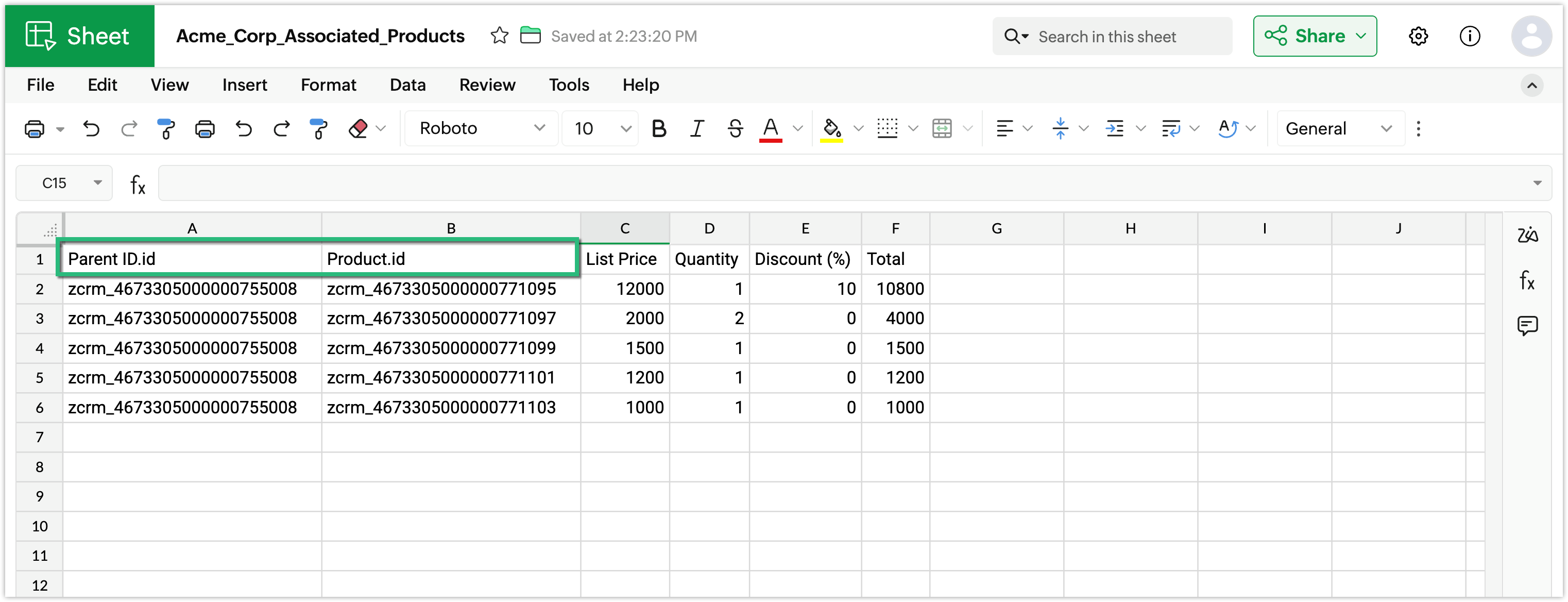1568x602 pixels.
Task: Click the 'Saved at 2:23:20 PM' status
Action: pos(624,37)
